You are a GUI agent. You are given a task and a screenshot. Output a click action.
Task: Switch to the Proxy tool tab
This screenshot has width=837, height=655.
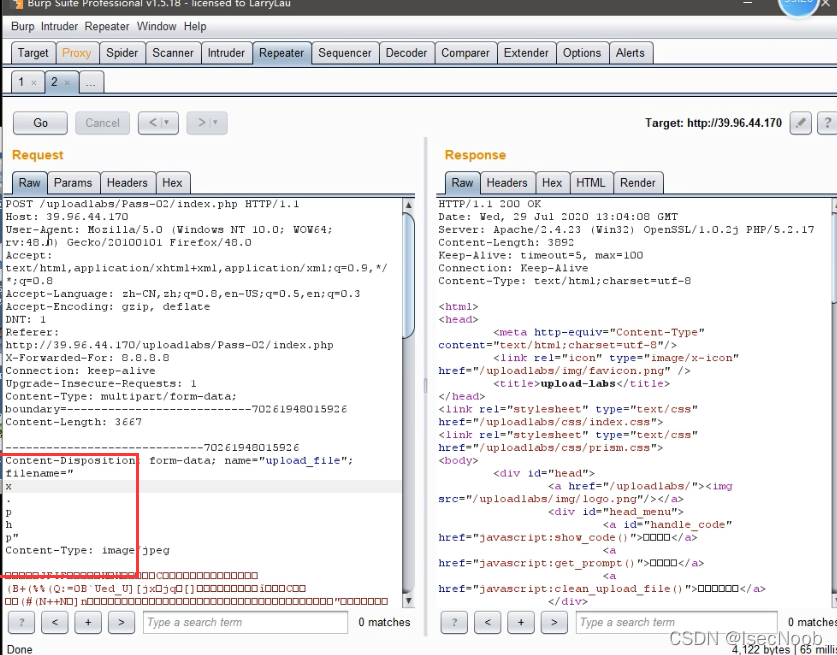(x=76, y=53)
